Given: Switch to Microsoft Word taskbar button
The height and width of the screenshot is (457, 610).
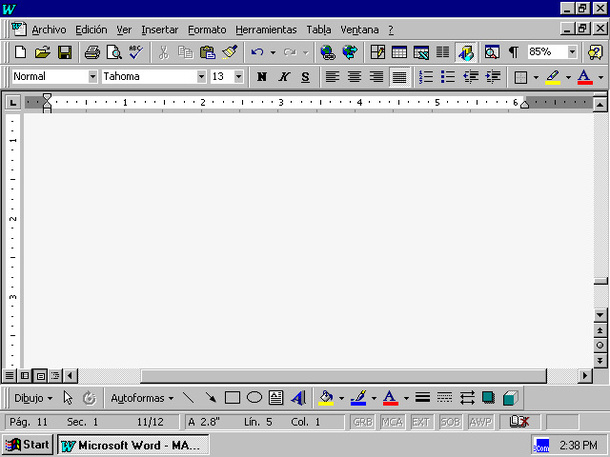Looking at the screenshot, I should (x=133, y=445).
